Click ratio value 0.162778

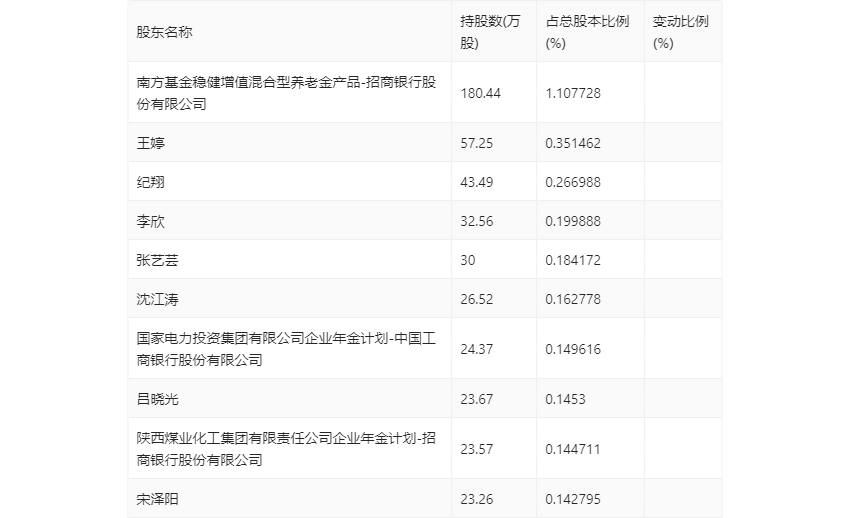pyautogui.click(x=573, y=299)
